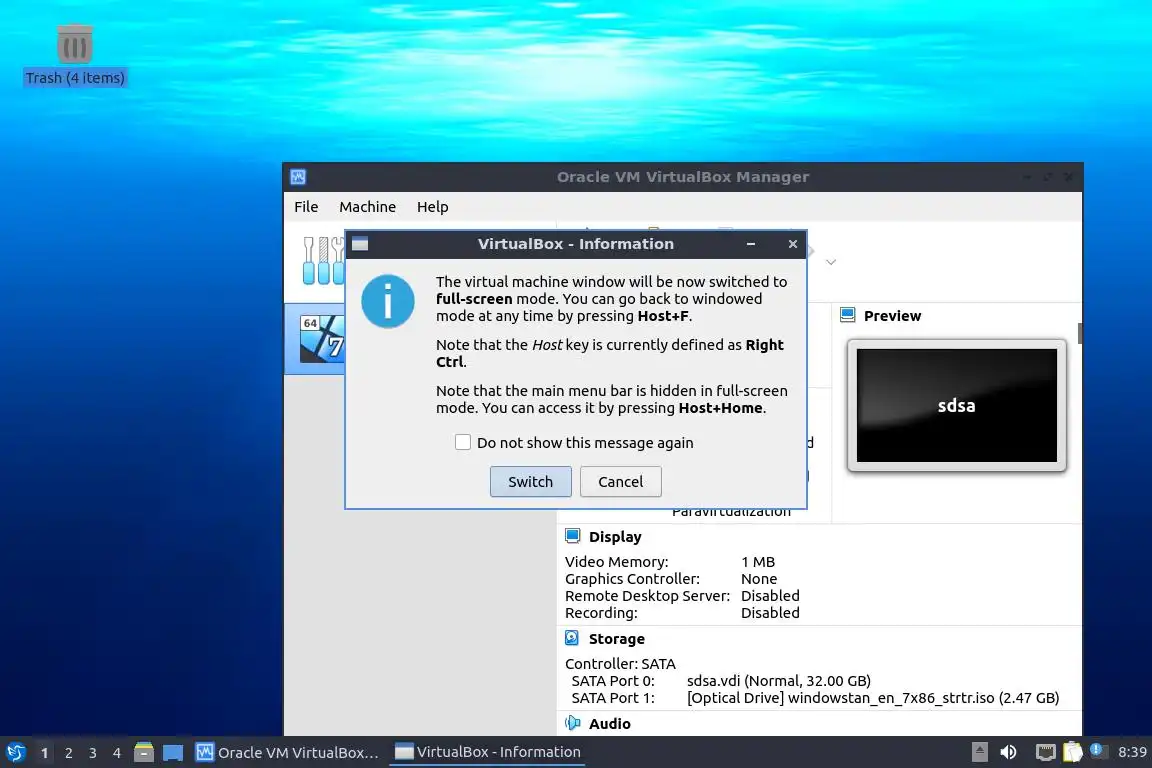The width and height of the screenshot is (1152, 768).
Task: Minimize the VirtualBox Information dialog
Action: 751,244
